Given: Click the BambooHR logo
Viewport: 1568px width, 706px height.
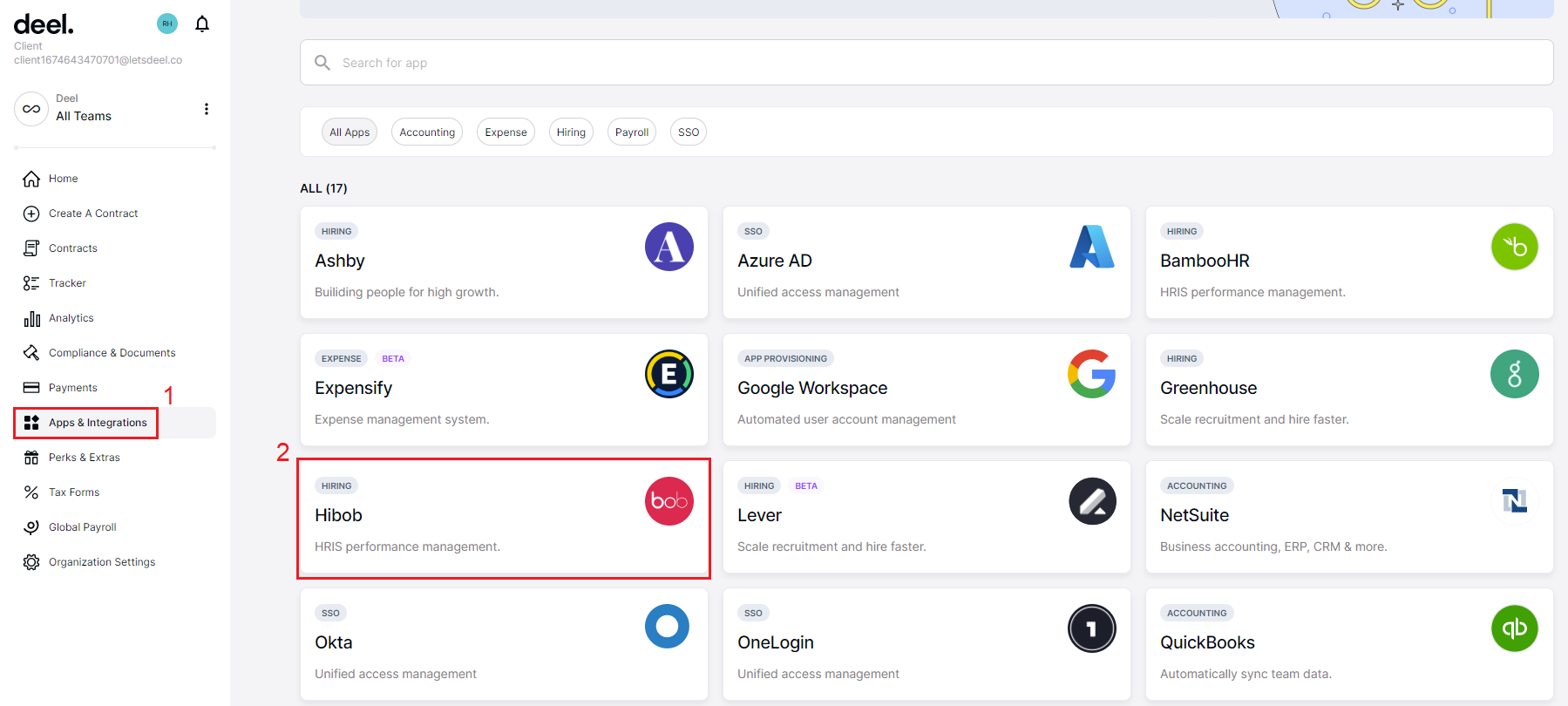Looking at the screenshot, I should tap(1515, 247).
